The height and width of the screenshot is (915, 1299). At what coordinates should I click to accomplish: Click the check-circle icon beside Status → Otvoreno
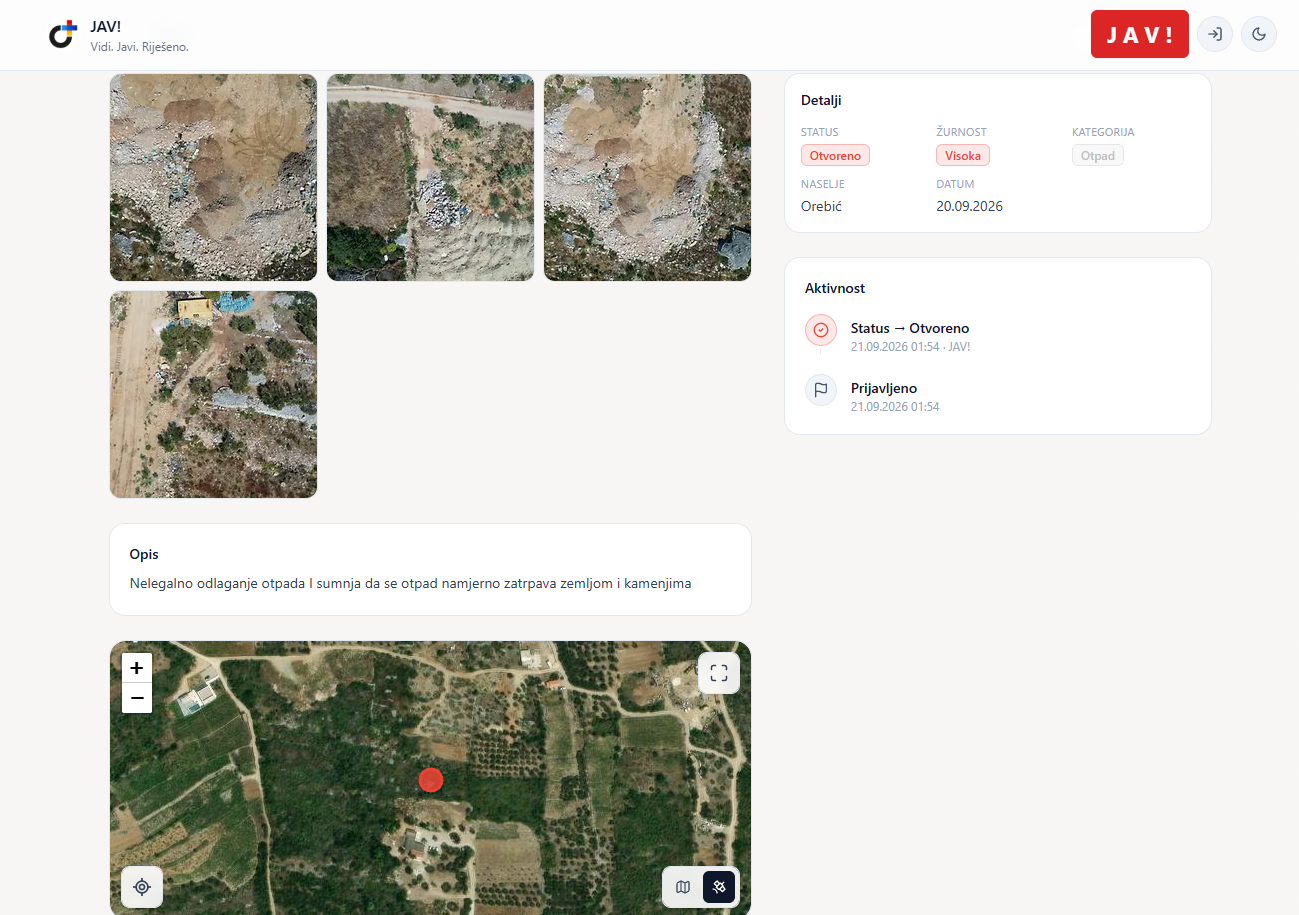point(821,330)
